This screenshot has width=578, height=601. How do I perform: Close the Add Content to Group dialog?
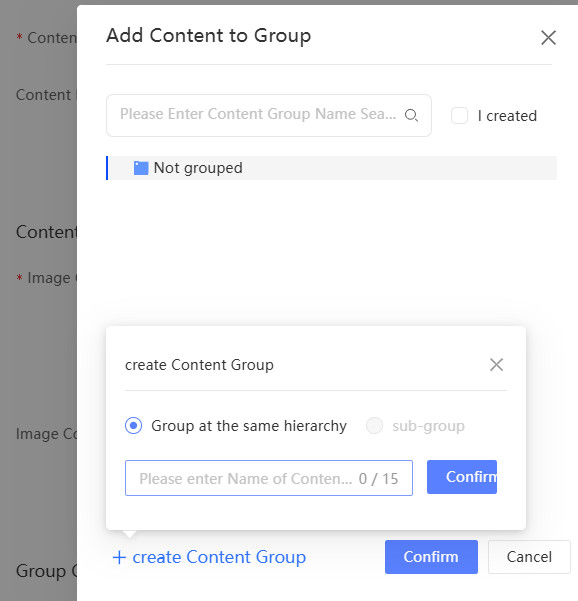pos(548,38)
